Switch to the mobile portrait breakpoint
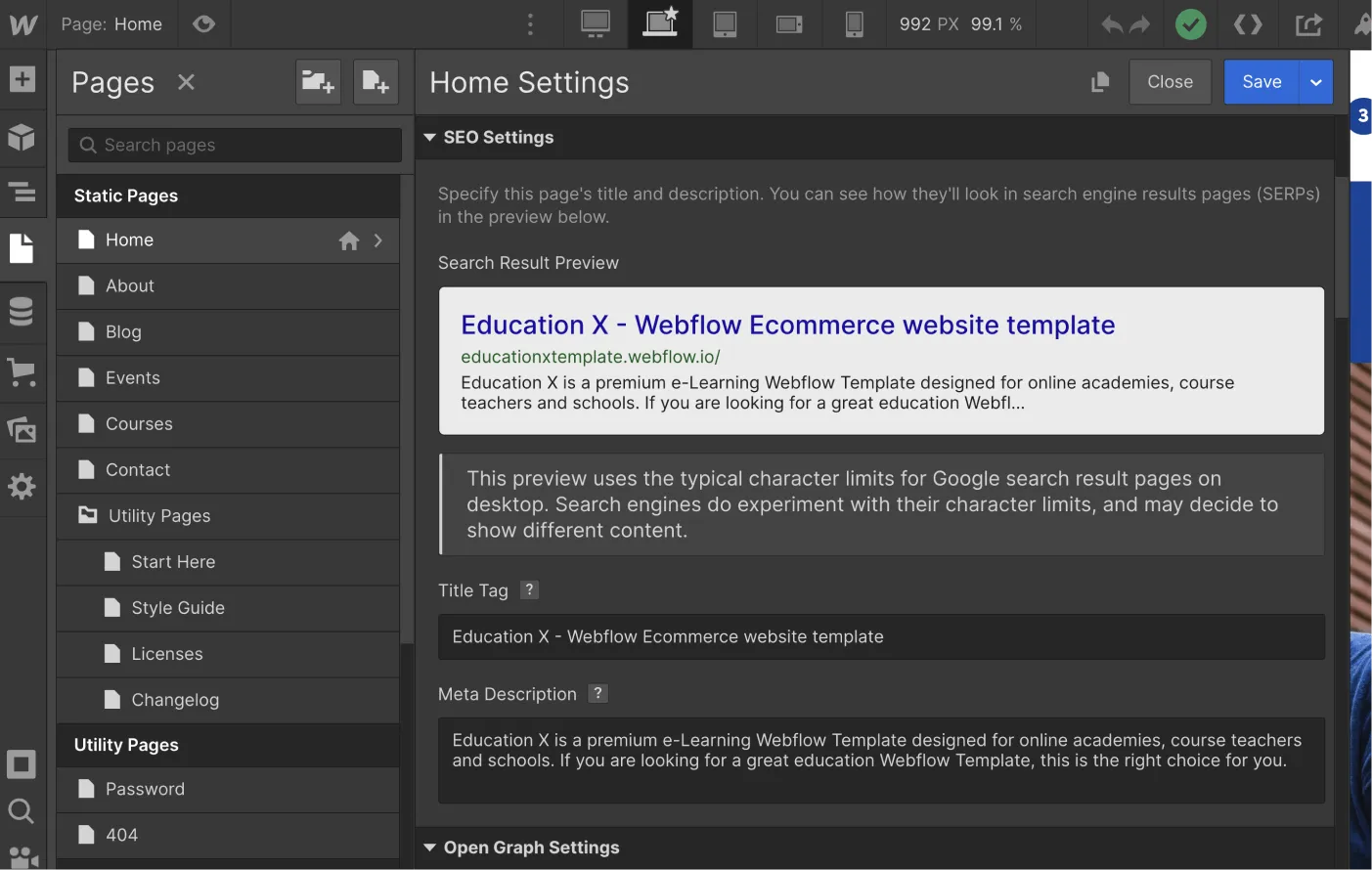 coord(854,24)
